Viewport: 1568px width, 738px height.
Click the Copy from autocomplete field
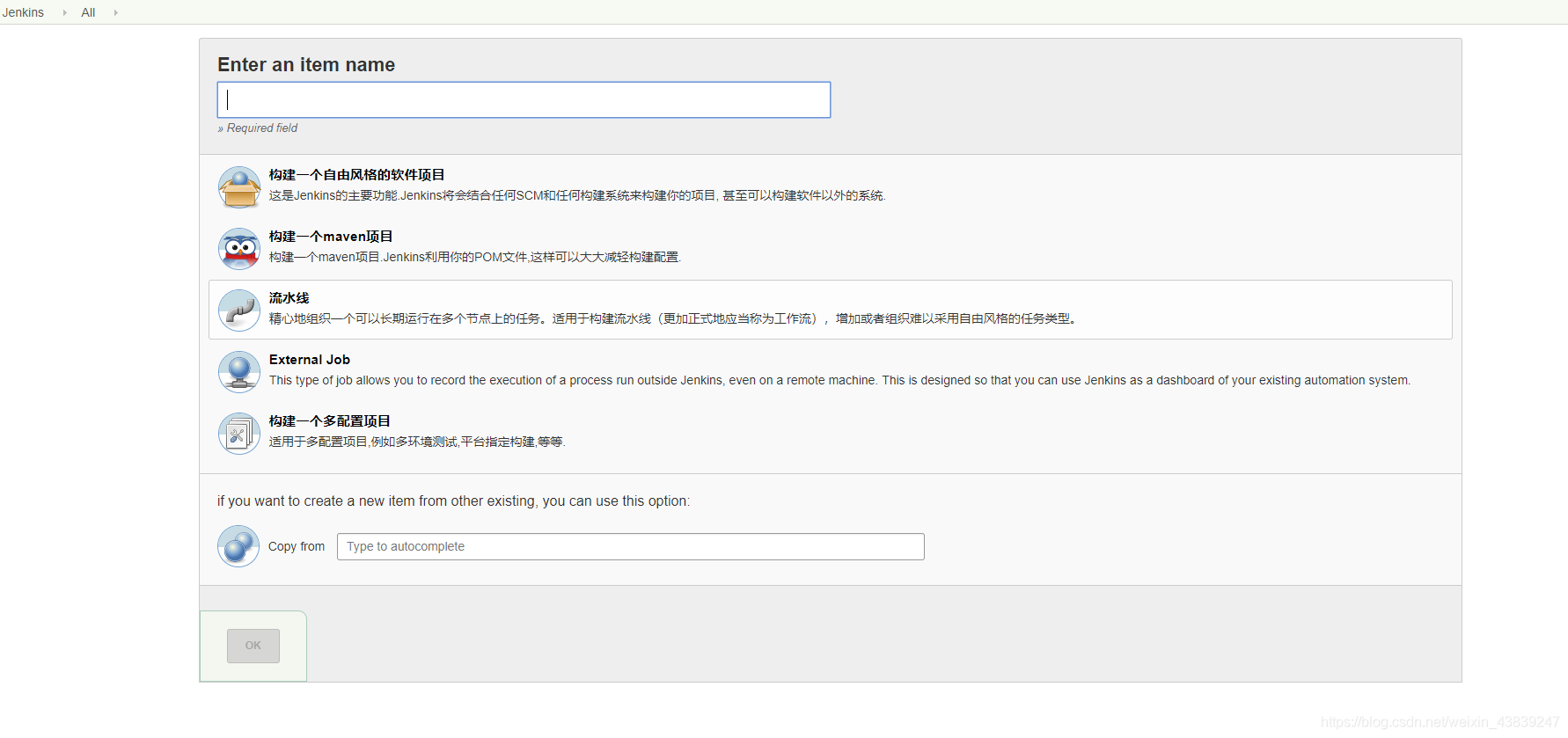[x=630, y=546]
